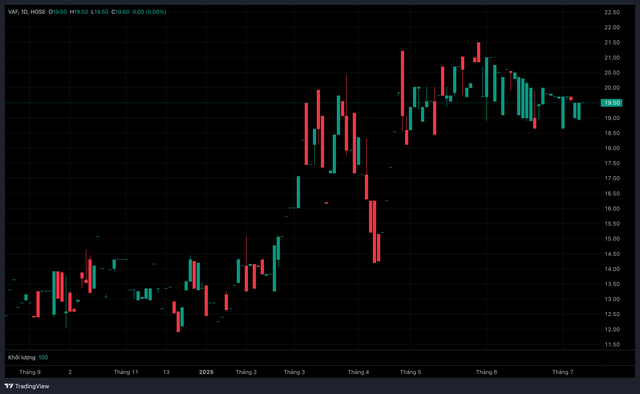
Task: Select the Tháng 7 time axis label
Action: tap(563, 372)
